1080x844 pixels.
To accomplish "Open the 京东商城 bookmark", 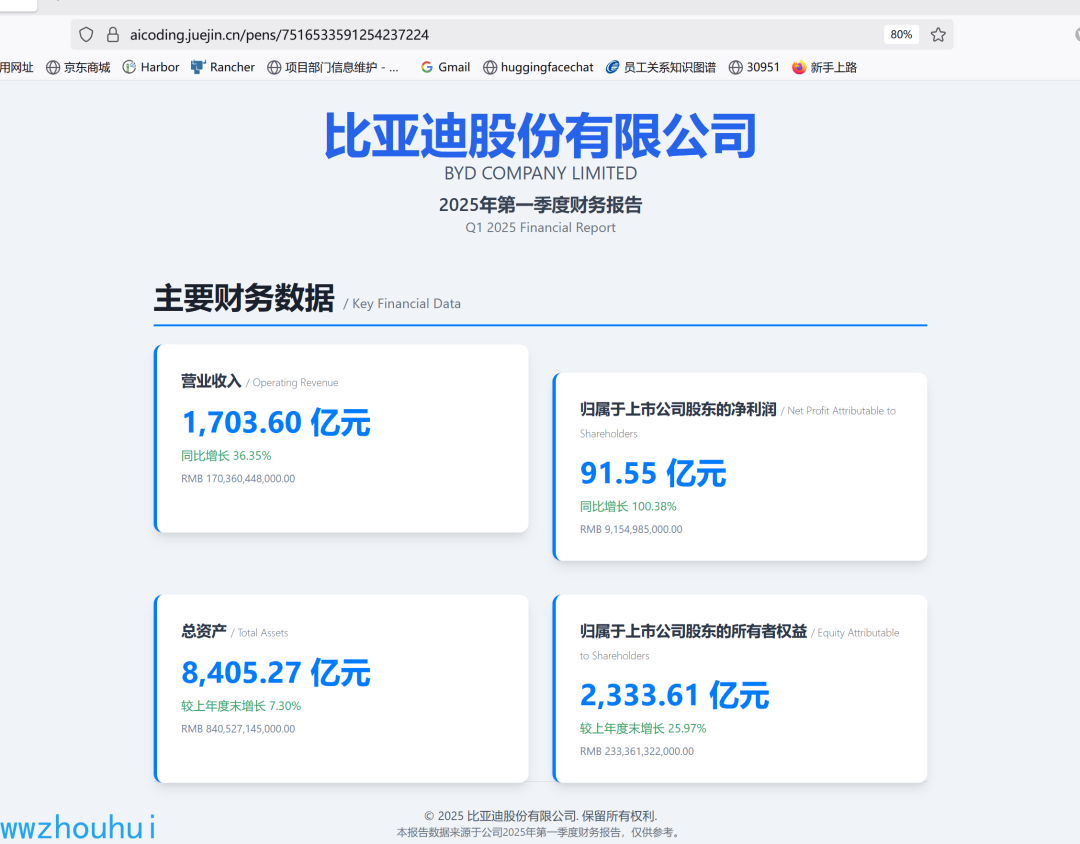I will (78, 67).
